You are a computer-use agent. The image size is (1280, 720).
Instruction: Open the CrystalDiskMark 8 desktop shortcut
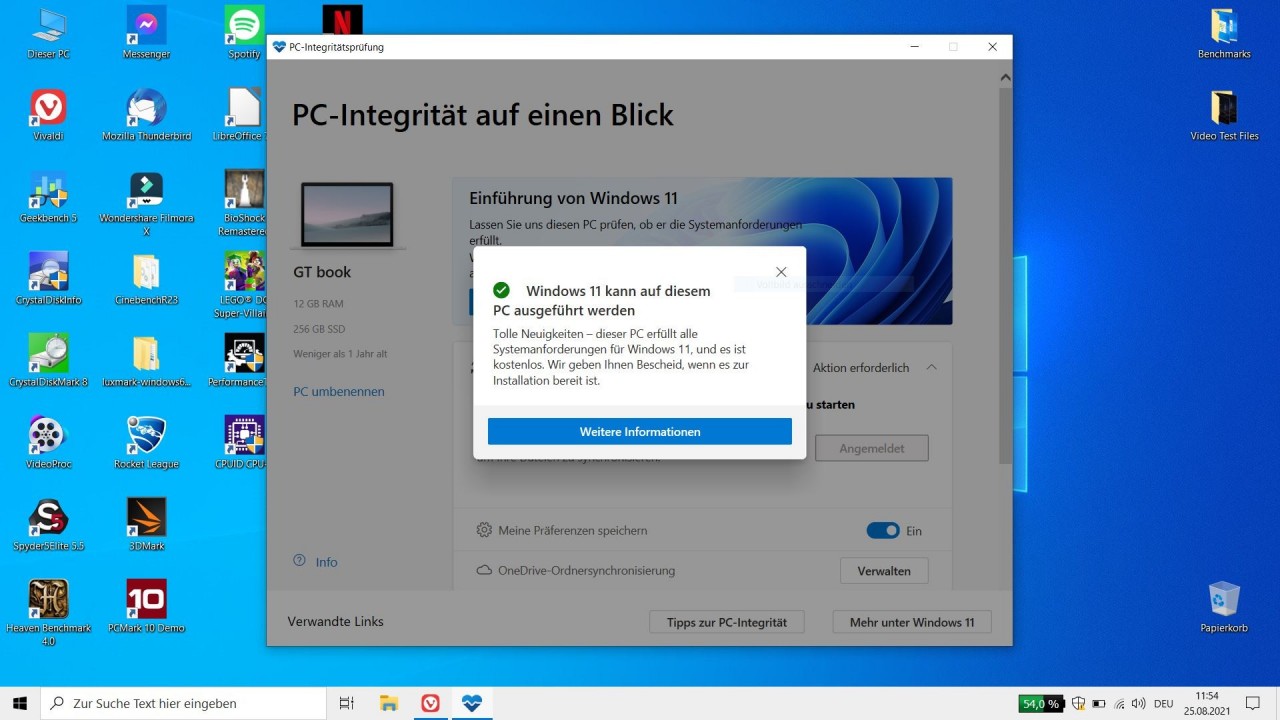[48, 360]
